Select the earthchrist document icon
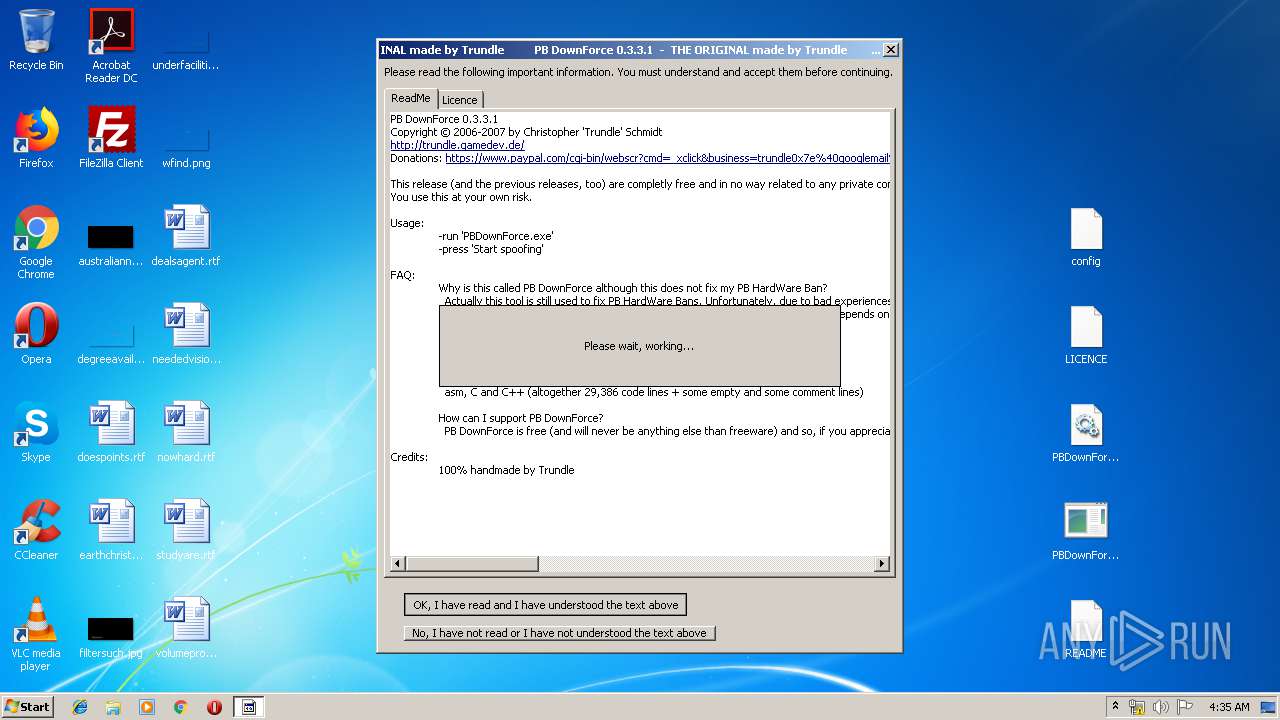Image resolution: width=1280 pixels, height=720 pixels. click(x=111, y=530)
